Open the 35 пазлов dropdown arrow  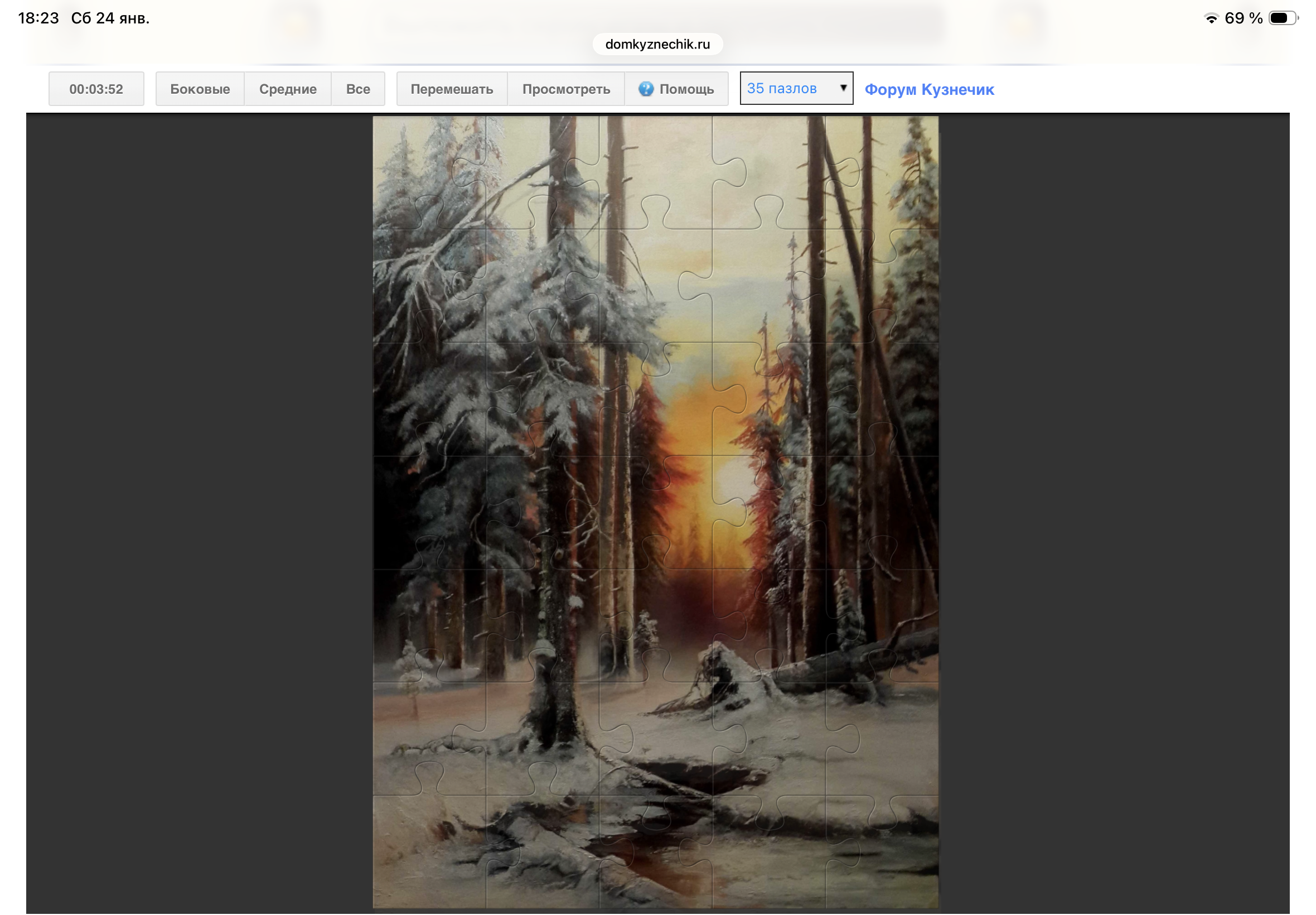[x=843, y=88]
